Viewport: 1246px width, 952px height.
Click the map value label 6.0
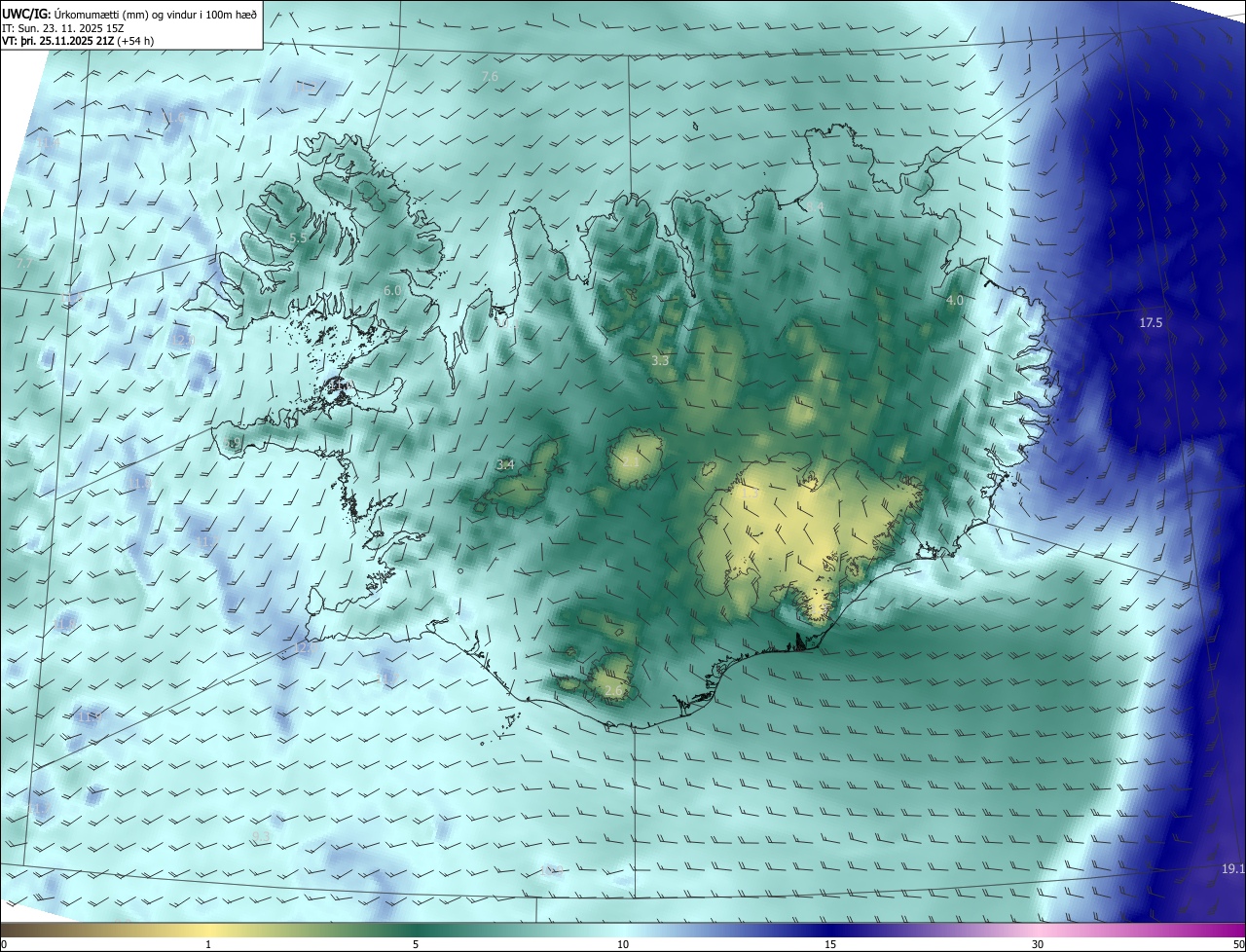tap(392, 291)
